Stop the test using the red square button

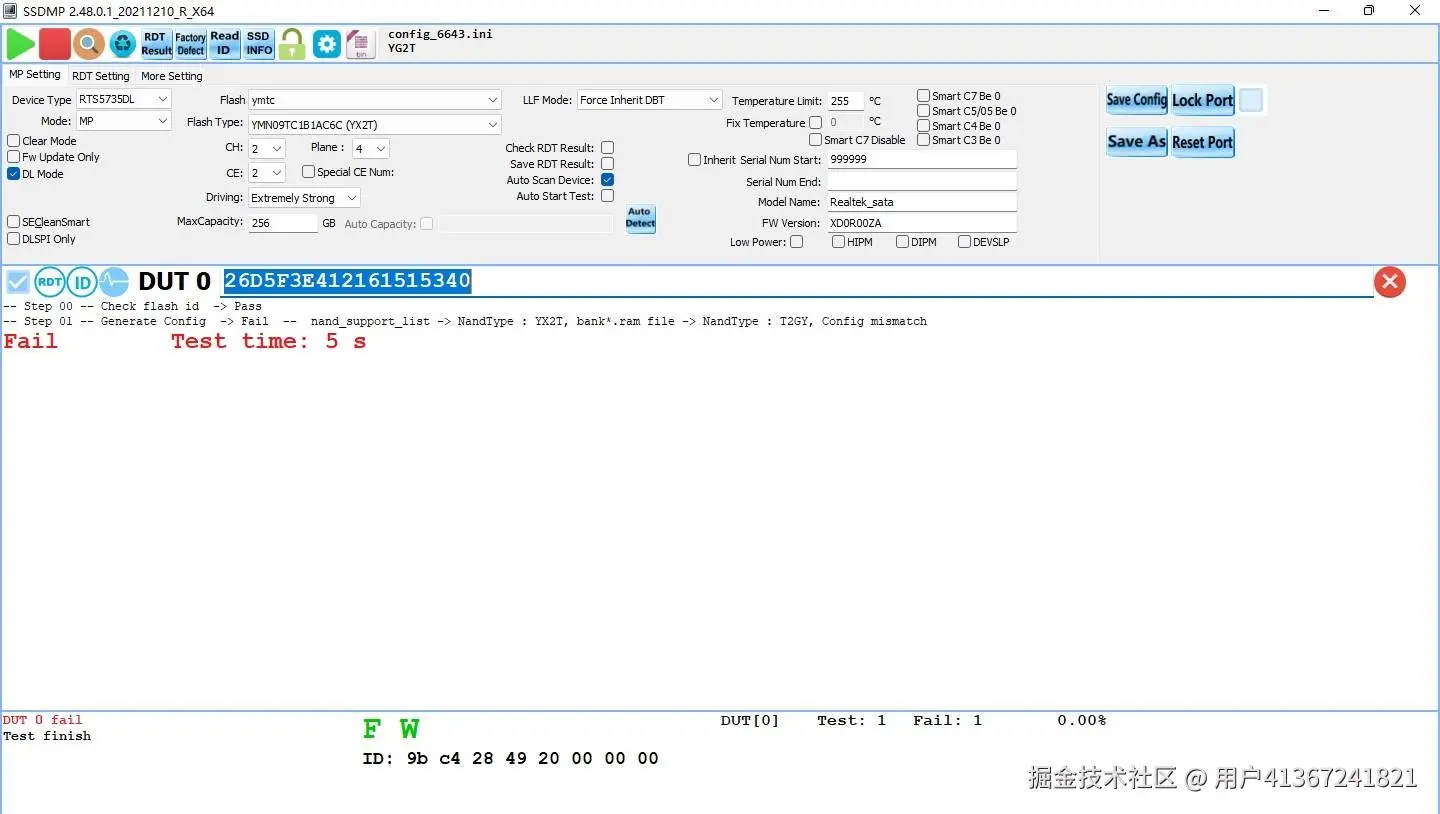pos(55,43)
